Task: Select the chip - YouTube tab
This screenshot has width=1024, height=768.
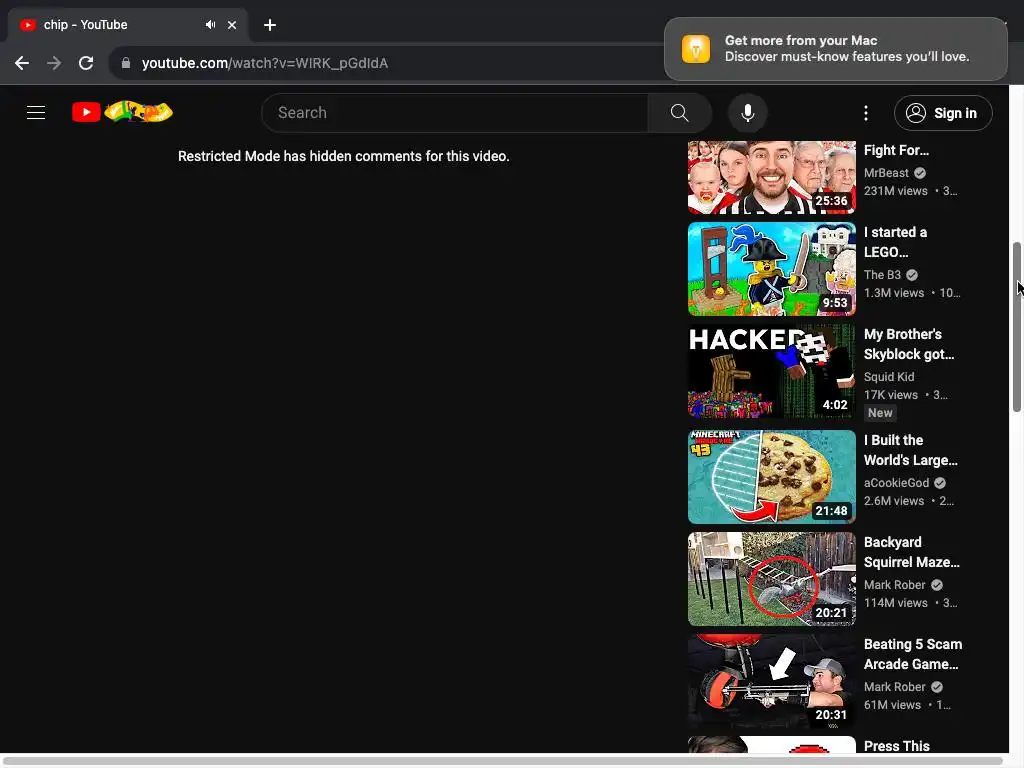Action: pos(127,25)
